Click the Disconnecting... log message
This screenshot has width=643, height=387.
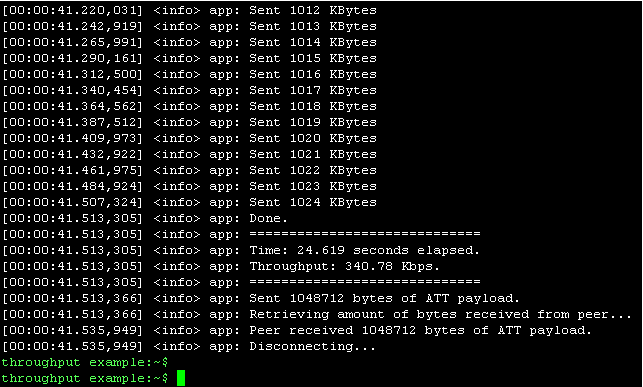312,346
